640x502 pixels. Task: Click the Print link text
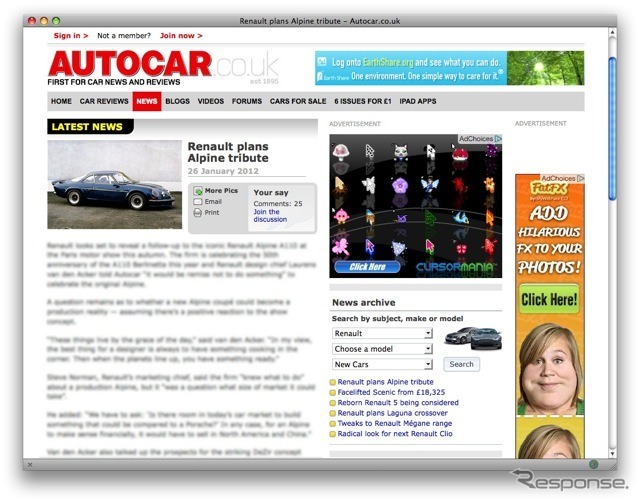(x=212, y=213)
